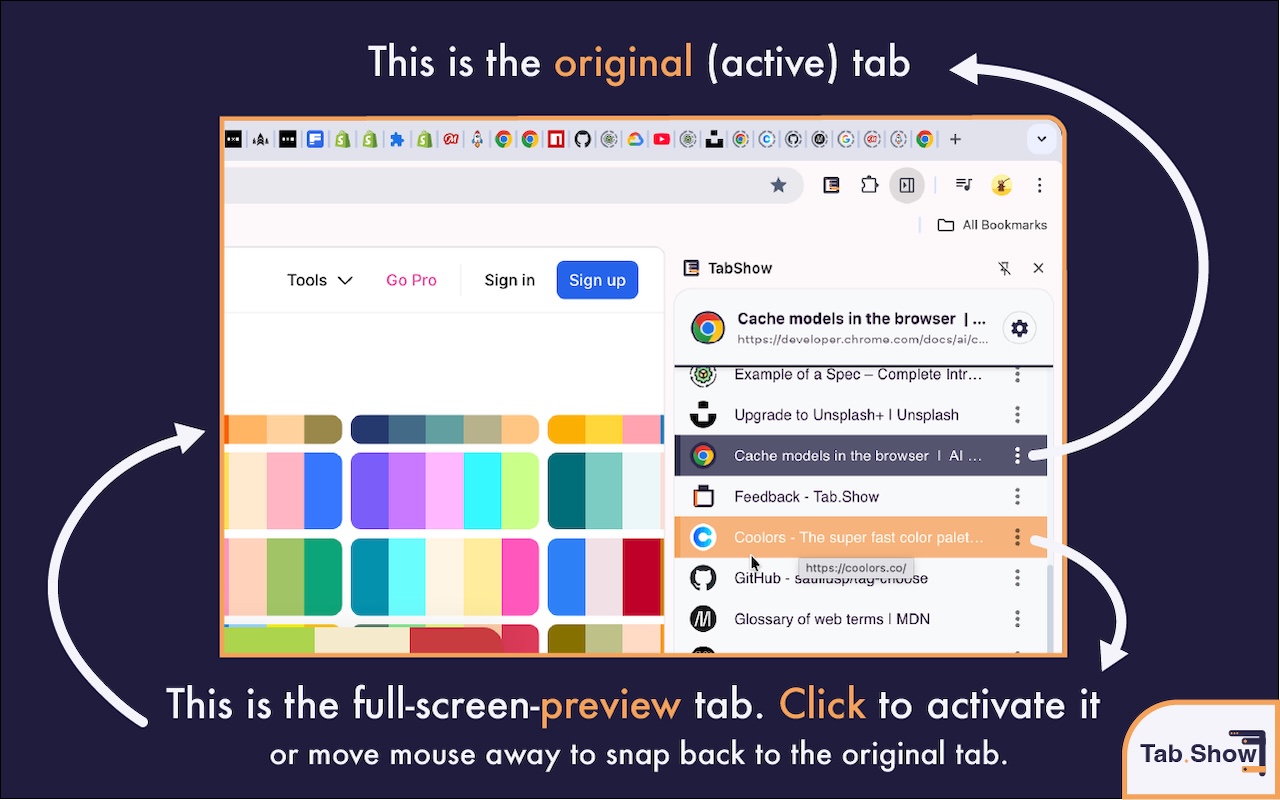Click the Unsplash favicon in tab list
The height and width of the screenshot is (800, 1280).
pos(704,414)
